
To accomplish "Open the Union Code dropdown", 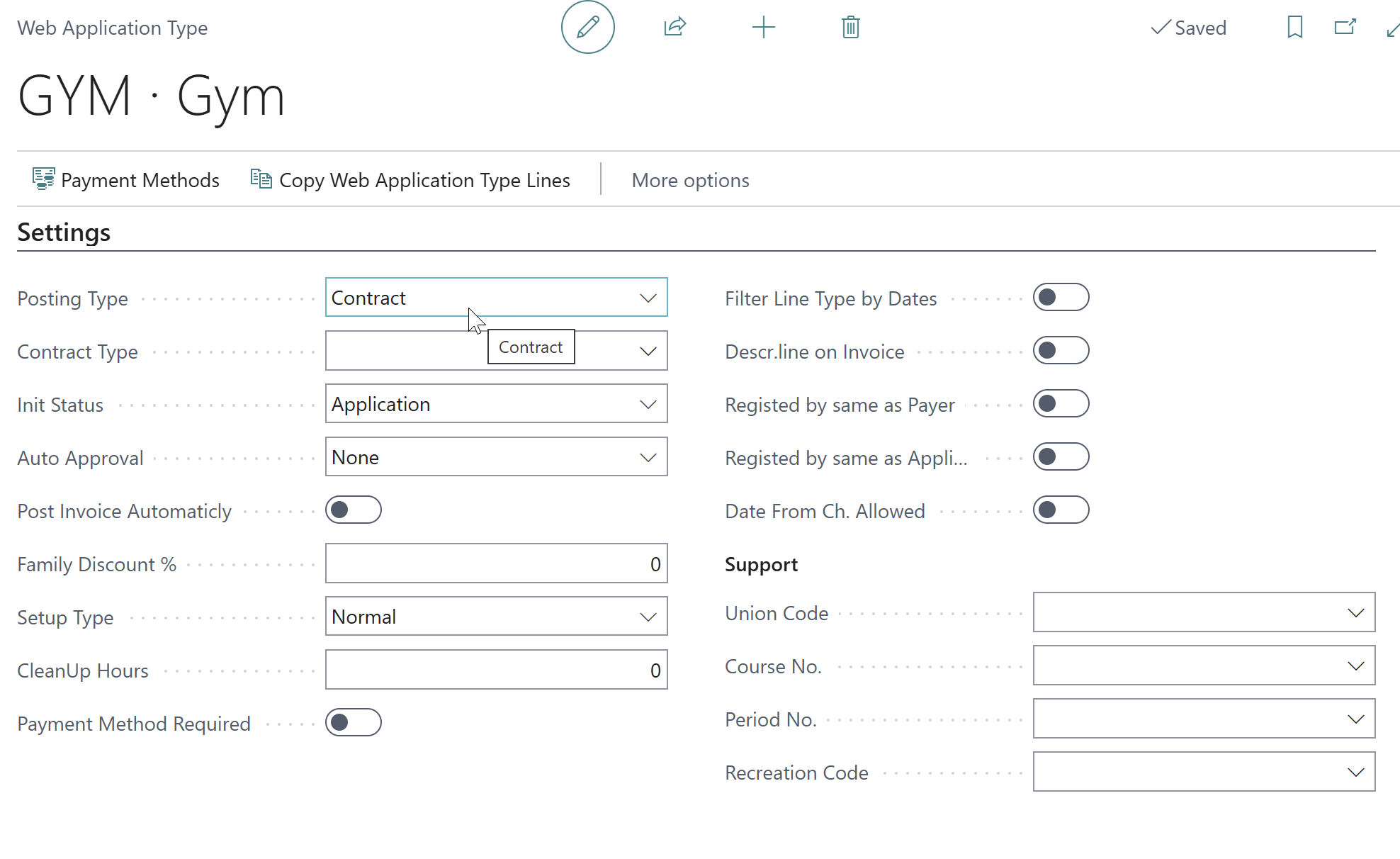I will (x=1204, y=612).
